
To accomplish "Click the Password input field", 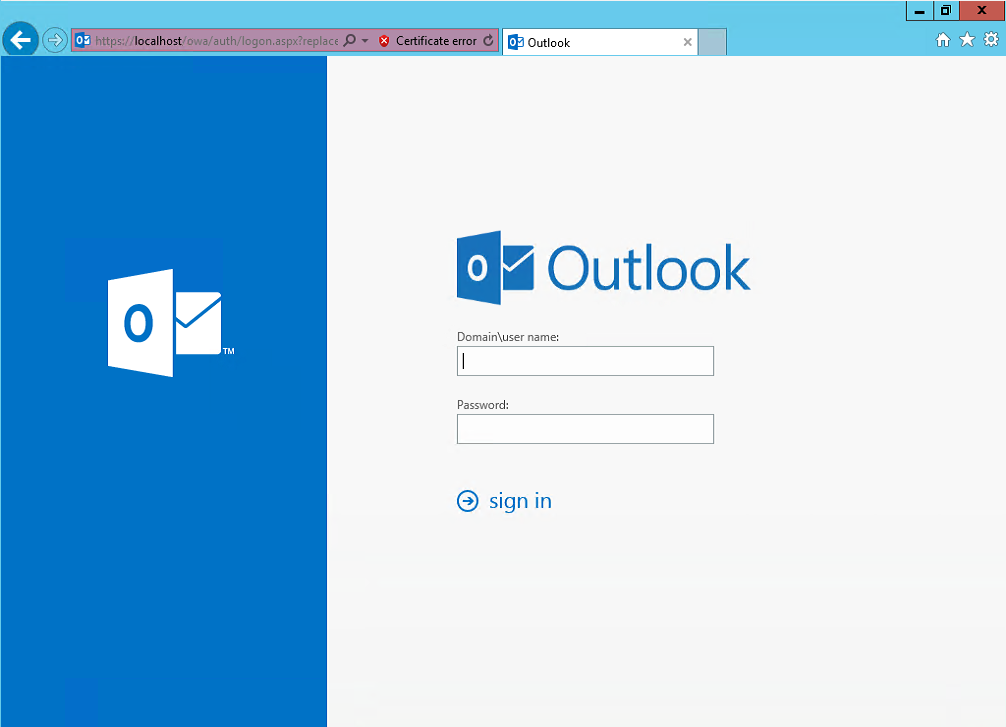I will point(585,429).
